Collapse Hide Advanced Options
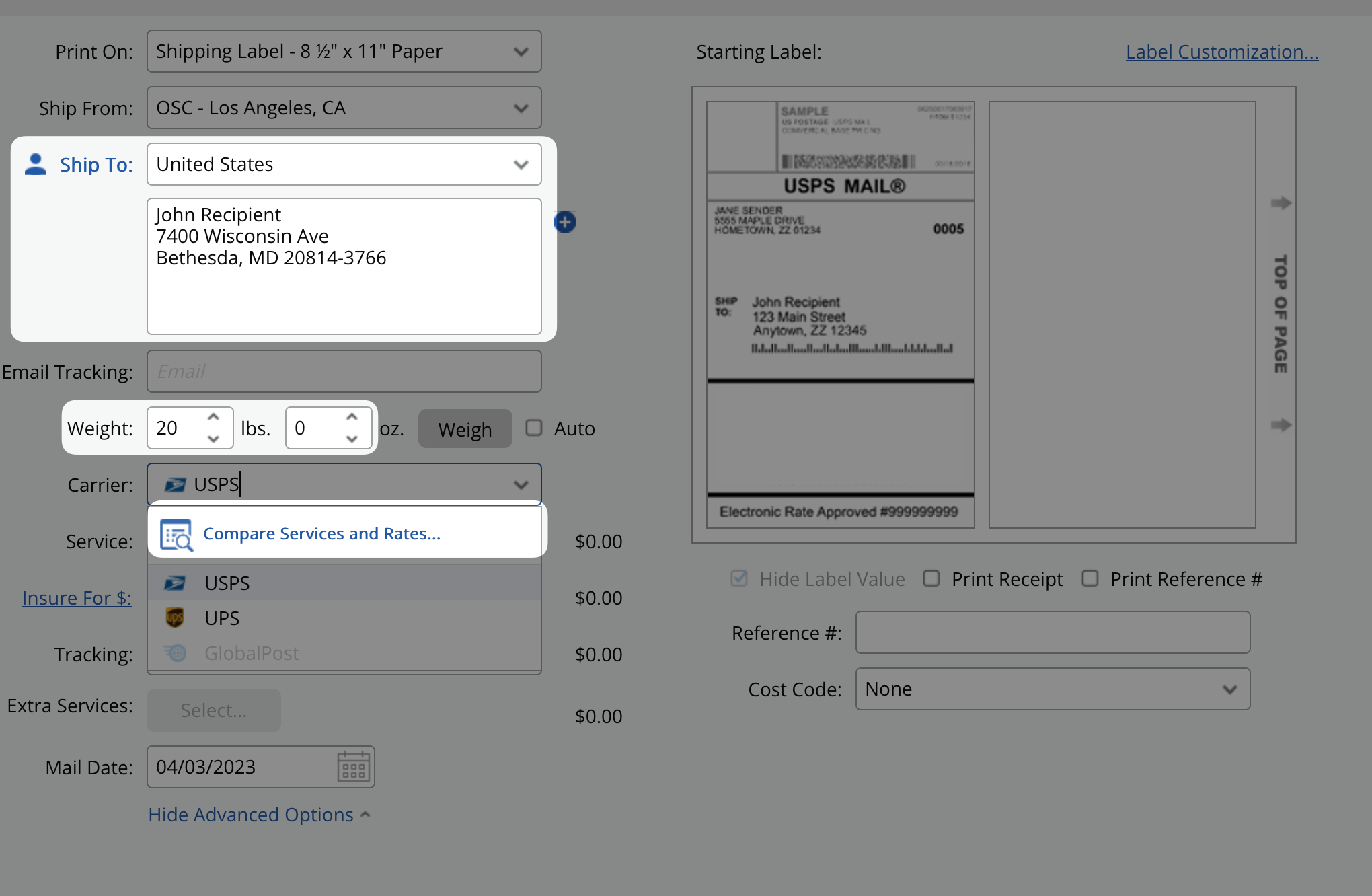The height and width of the screenshot is (896, 1372). coord(259,814)
